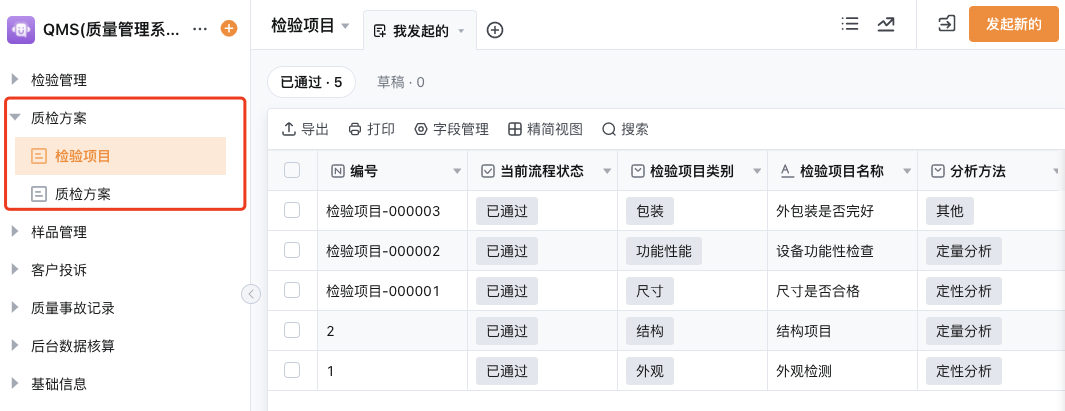Image resolution: width=1065 pixels, height=411 pixels.
Task: Expand the 检验管理 tree section
Action: [15, 79]
